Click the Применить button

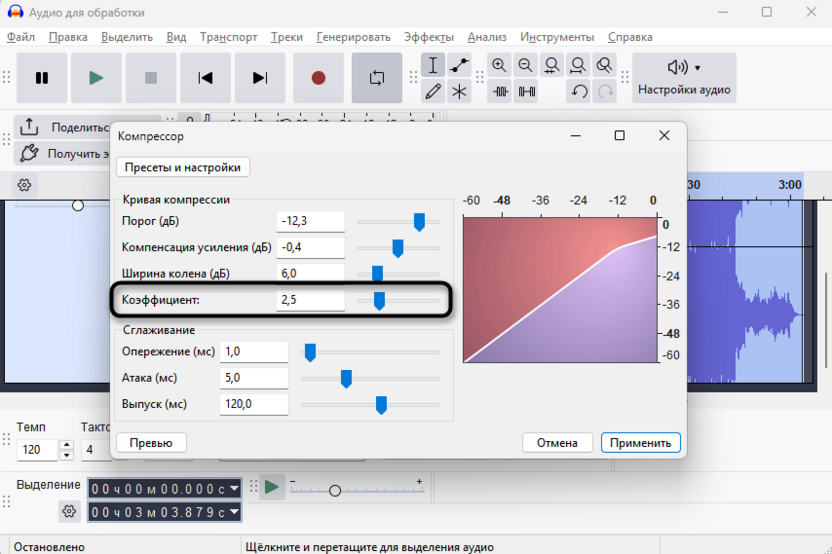[x=641, y=442]
